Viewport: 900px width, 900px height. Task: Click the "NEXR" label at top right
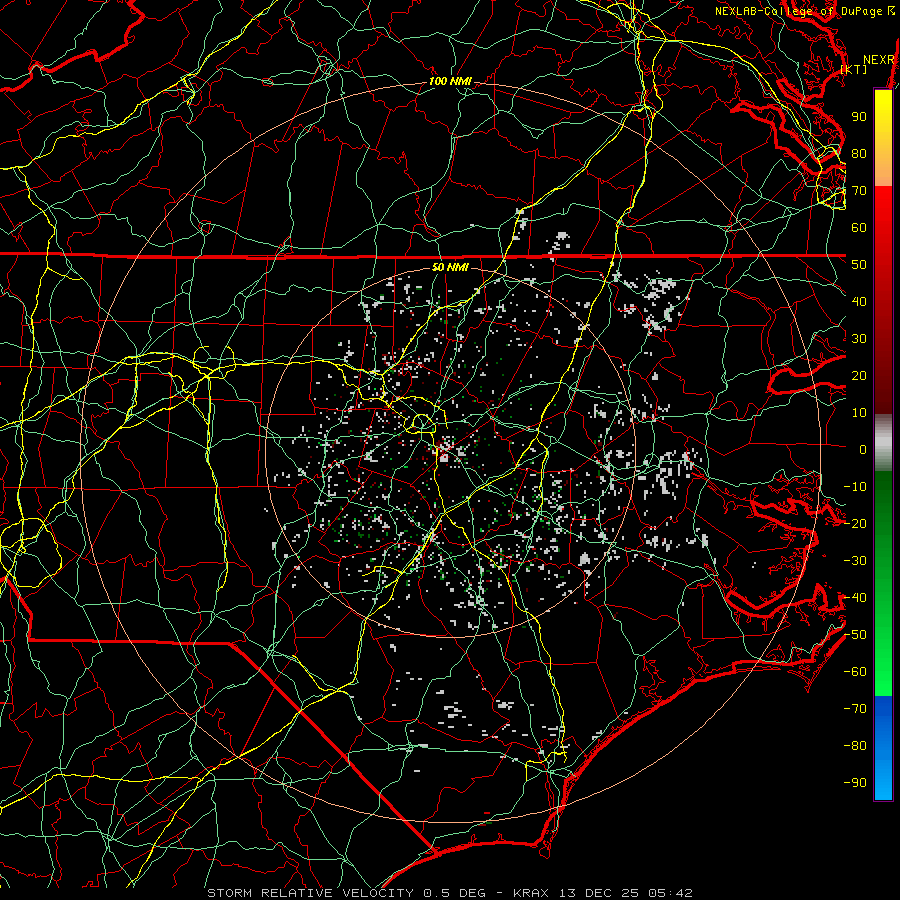[879, 60]
